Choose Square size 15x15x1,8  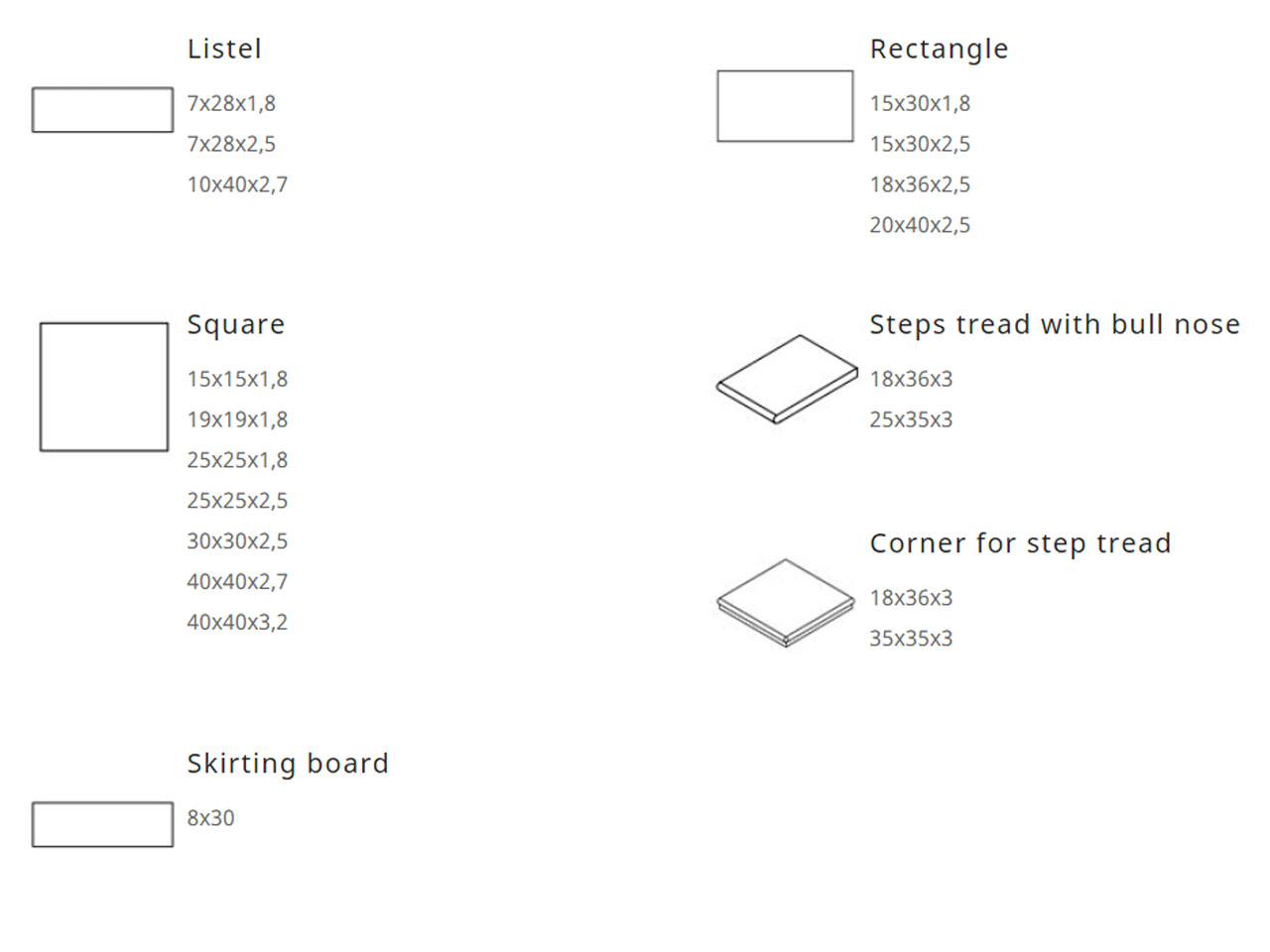[237, 379]
